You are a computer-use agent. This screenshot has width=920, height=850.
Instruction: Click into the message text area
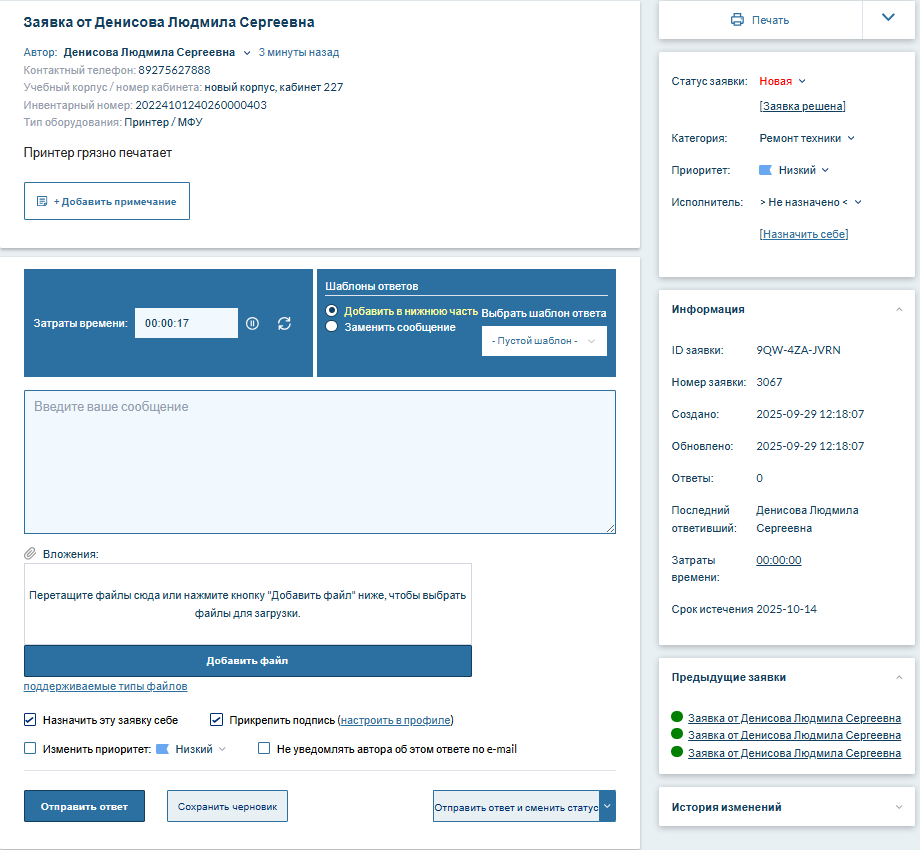tap(320, 462)
